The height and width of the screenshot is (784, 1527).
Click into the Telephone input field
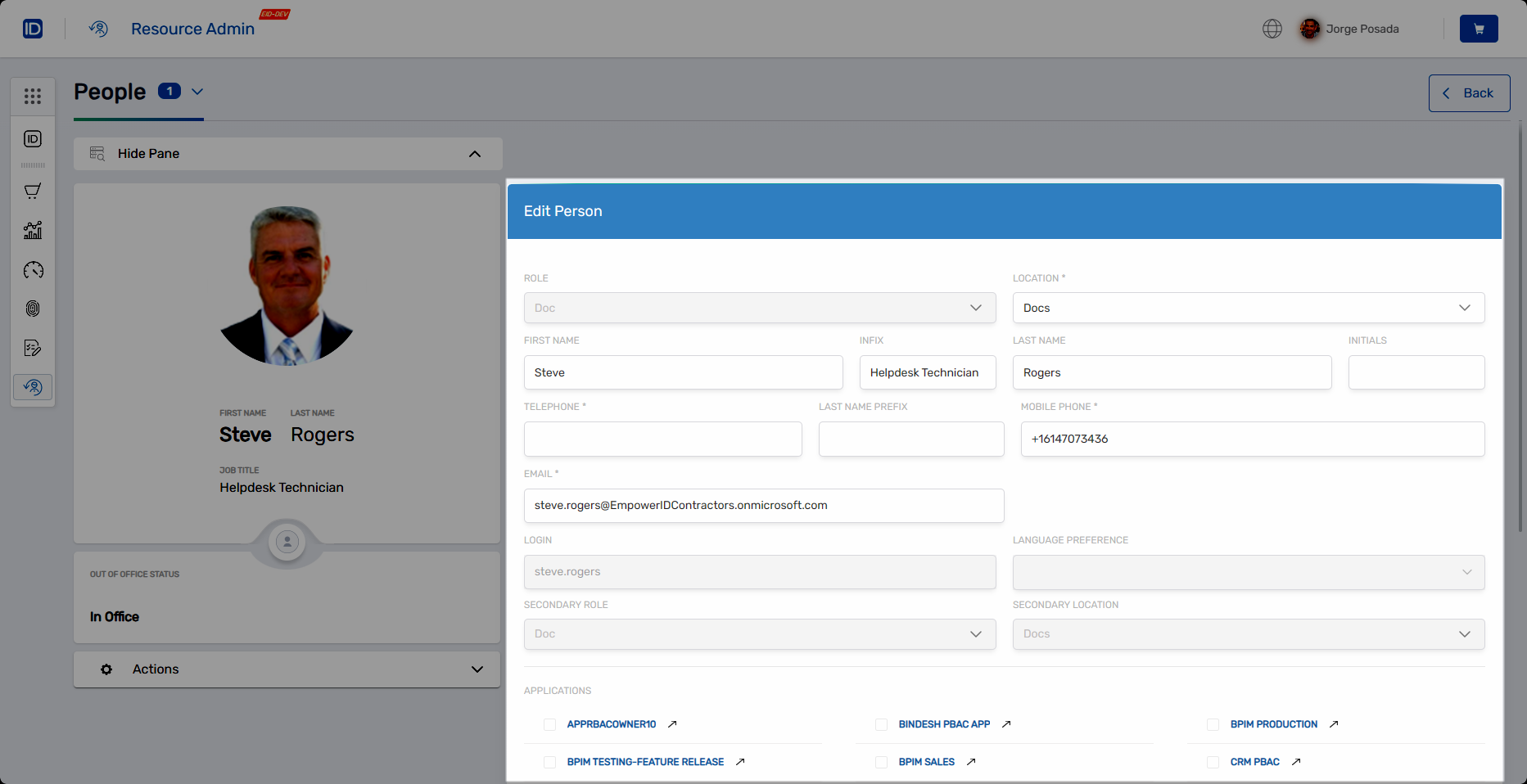(662, 439)
